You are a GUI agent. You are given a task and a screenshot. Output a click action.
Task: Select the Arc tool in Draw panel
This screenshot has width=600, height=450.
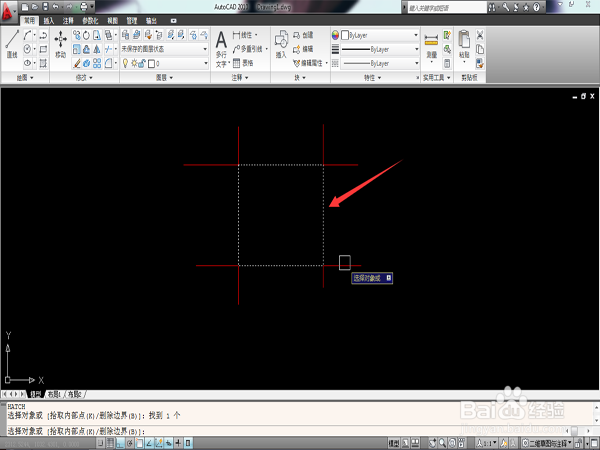click(x=27, y=35)
